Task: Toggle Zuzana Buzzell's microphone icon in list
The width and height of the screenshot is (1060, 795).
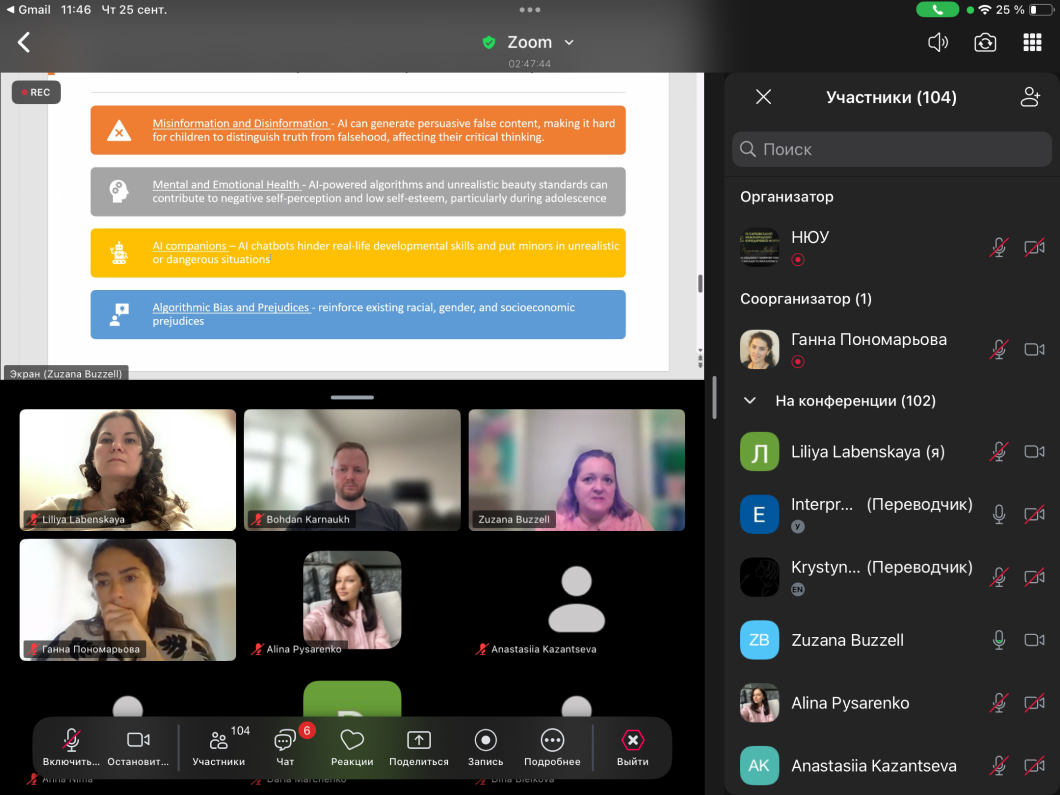Action: point(998,640)
